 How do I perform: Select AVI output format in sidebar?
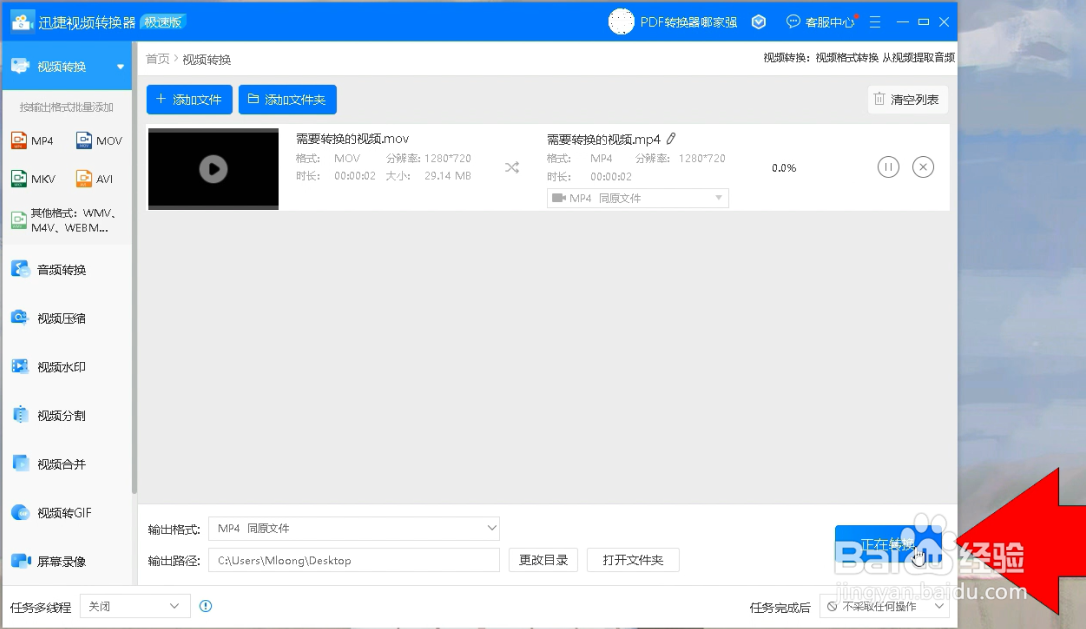point(99,178)
